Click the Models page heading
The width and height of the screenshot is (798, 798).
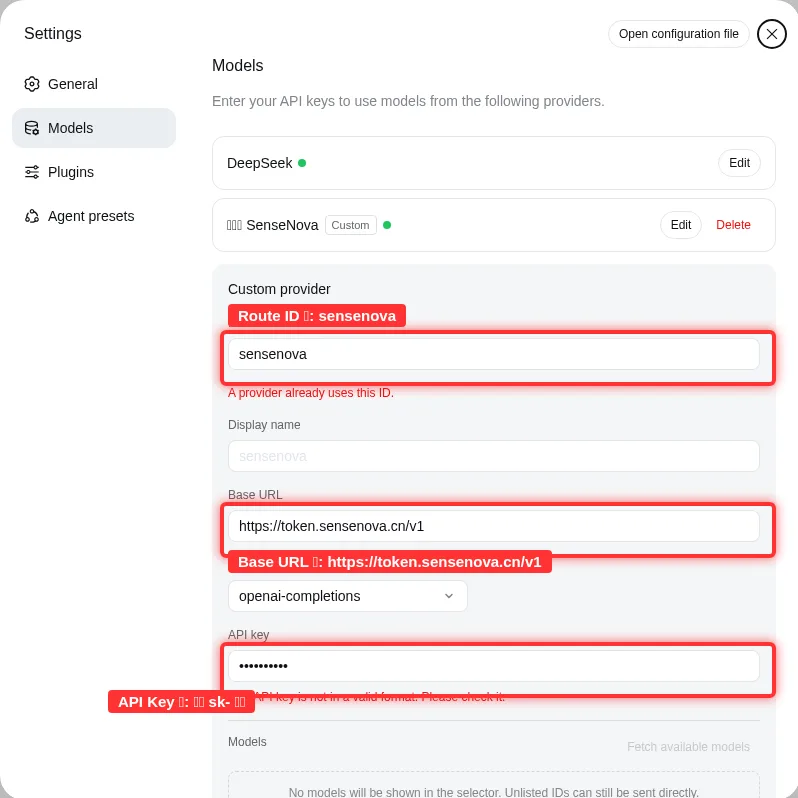[x=237, y=65]
